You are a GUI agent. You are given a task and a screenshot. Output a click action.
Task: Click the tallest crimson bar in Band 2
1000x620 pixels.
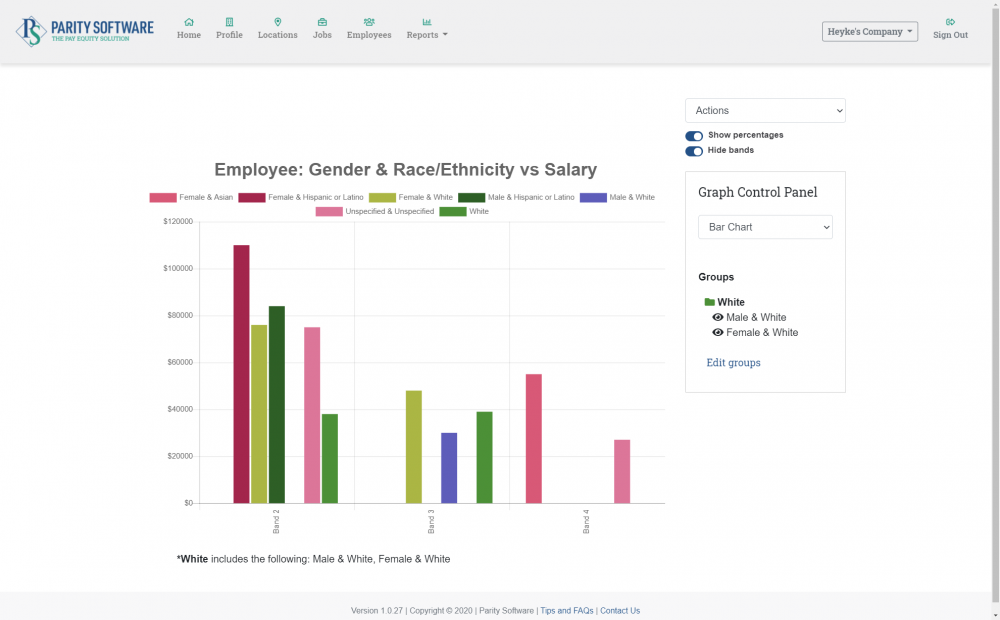241,374
